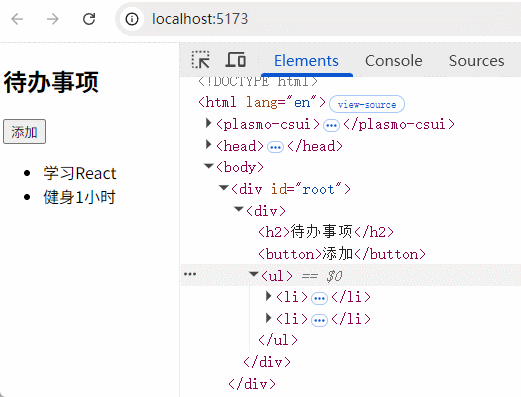
Task: Activate DevTools inspect element picker
Action: coord(201,60)
